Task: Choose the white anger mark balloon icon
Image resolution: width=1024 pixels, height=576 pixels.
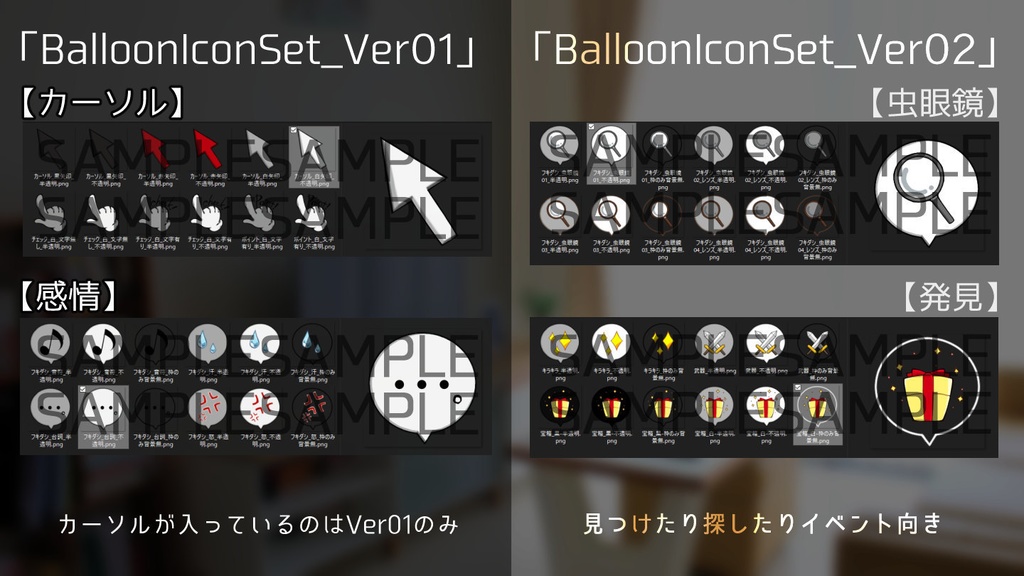Action: (x=260, y=417)
